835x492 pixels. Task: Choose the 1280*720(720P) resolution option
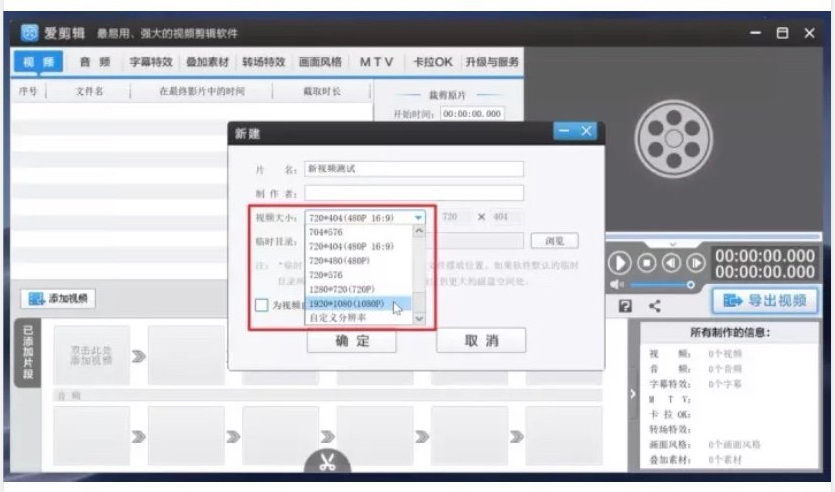(x=348, y=289)
